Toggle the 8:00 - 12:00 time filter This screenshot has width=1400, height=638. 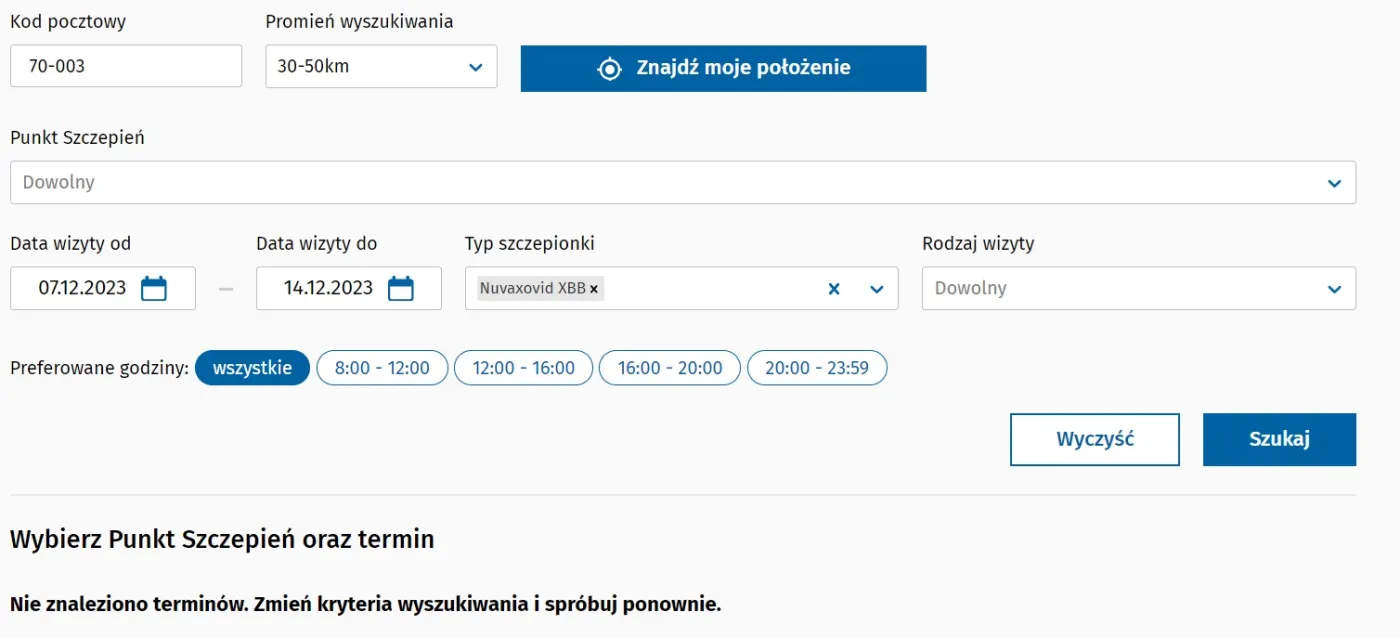382,368
